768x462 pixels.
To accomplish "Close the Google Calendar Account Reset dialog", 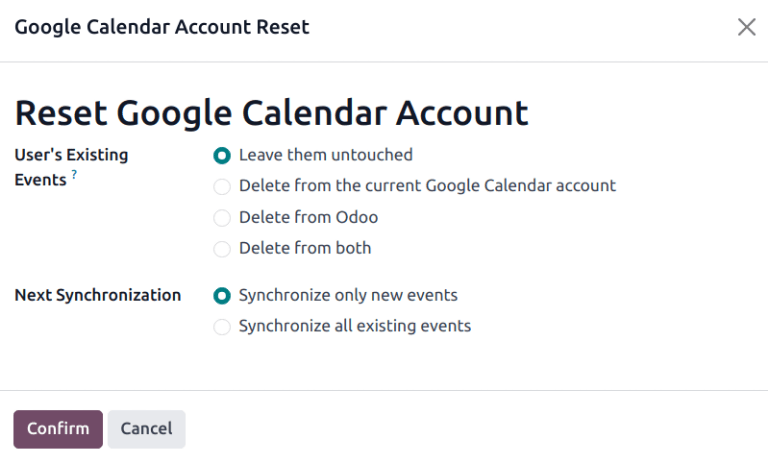I will (746, 28).
